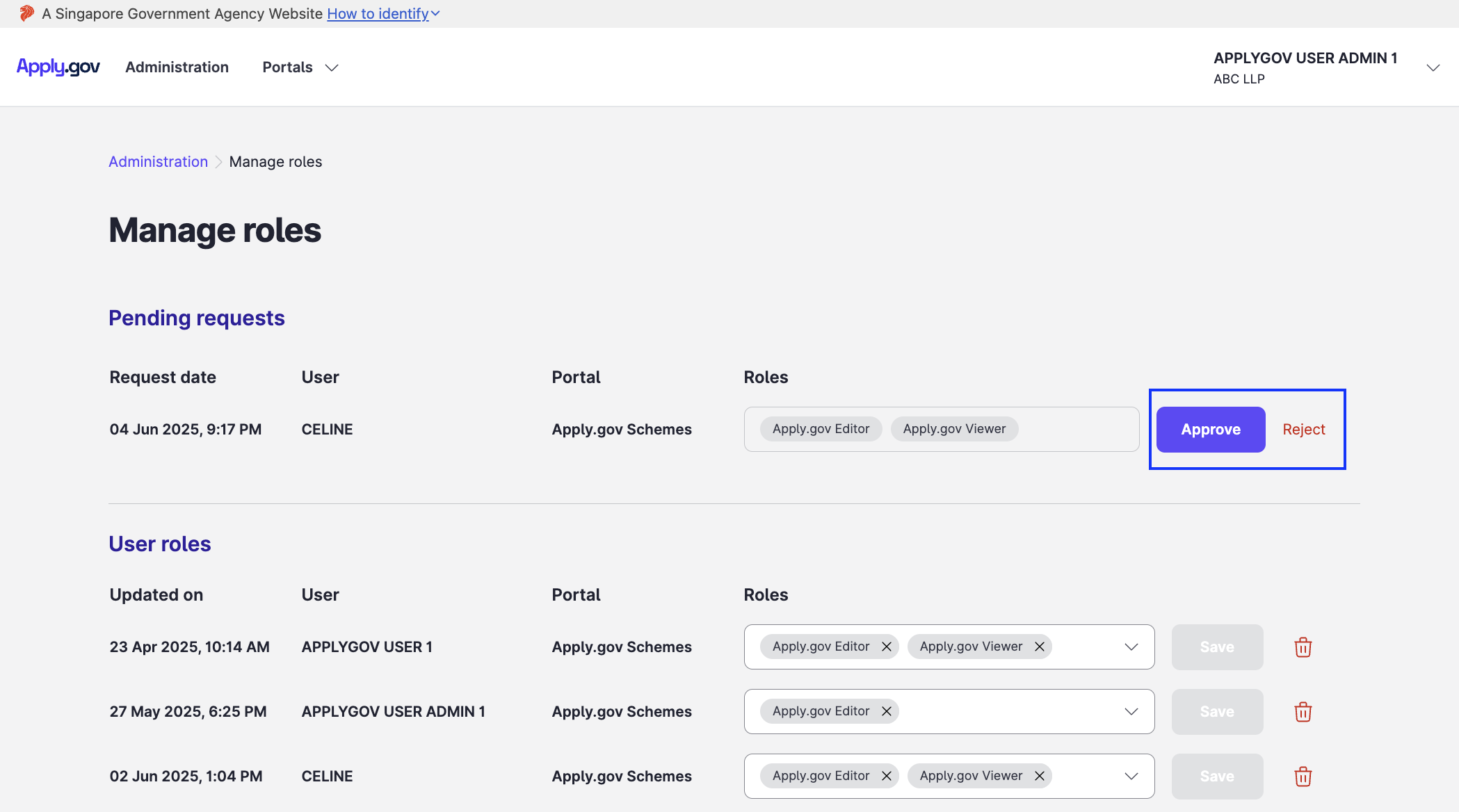This screenshot has width=1459, height=812.
Task: Remove Apply.gov Editor from CELINE's user roles
Action: (x=887, y=776)
